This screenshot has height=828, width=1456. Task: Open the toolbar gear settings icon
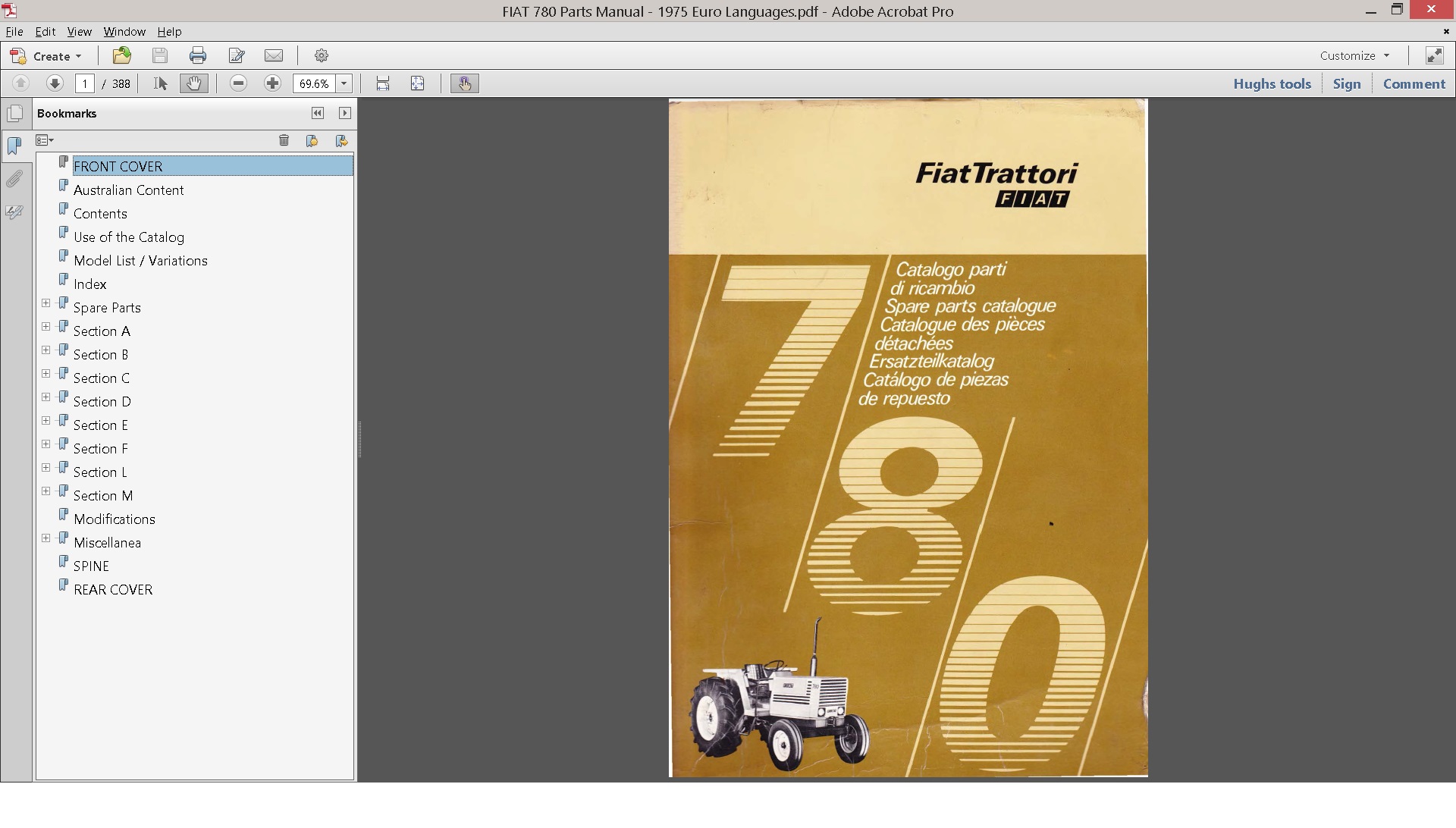[322, 55]
